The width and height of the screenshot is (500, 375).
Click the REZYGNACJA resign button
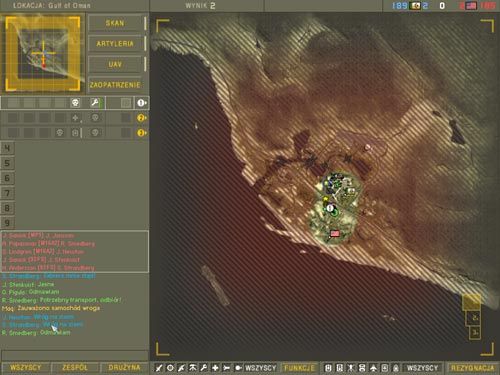(472, 368)
